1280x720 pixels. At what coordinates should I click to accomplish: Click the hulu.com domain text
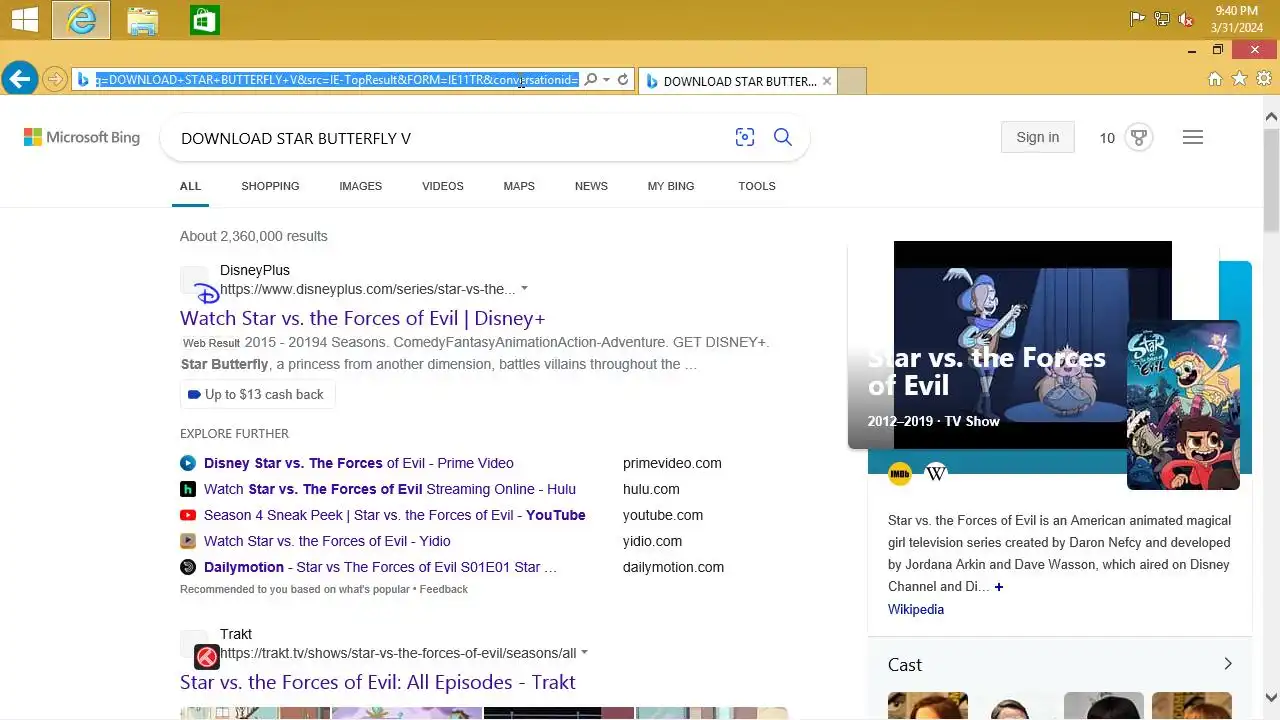click(x=651, y=489)
